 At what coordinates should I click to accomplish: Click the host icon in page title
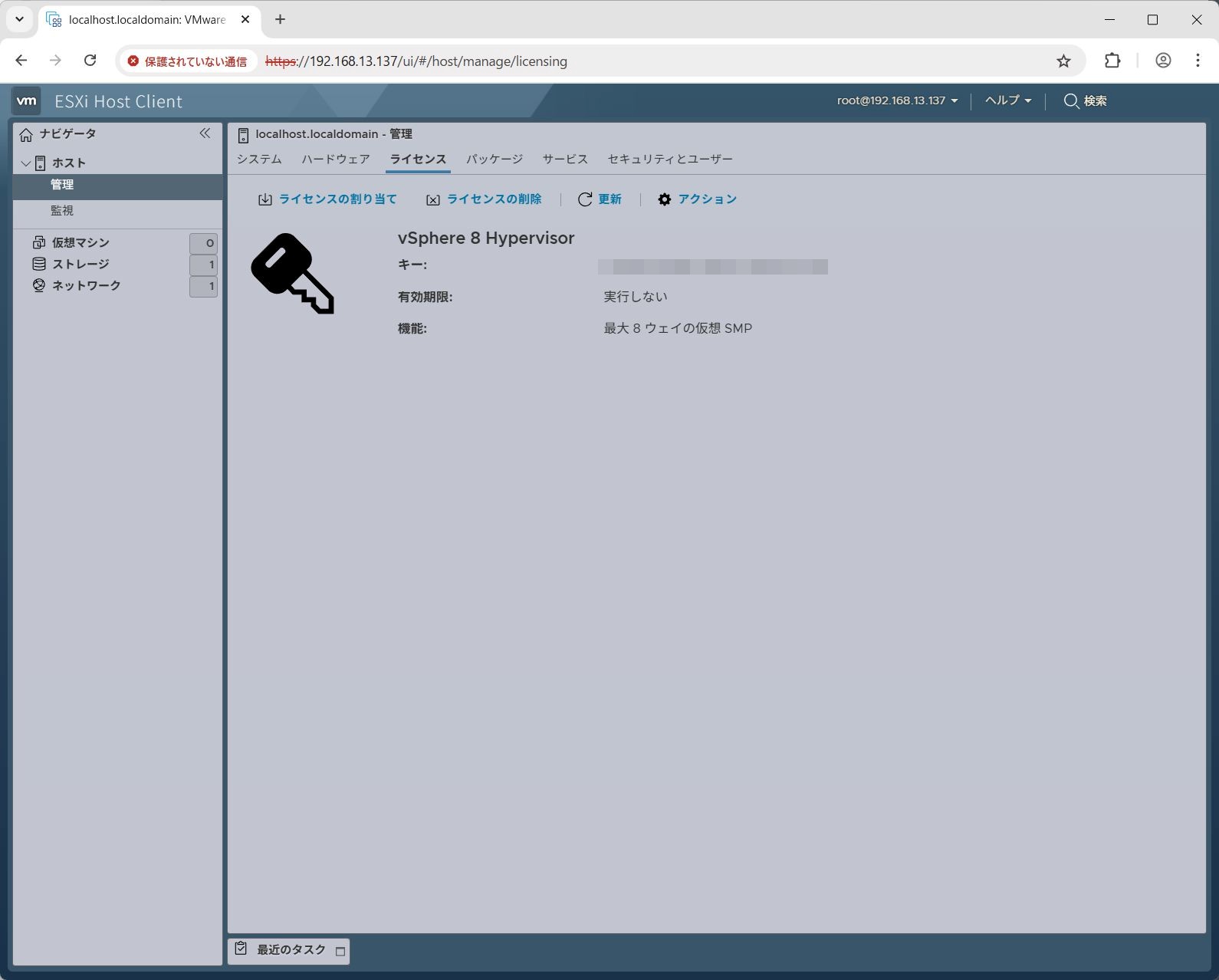pos(243,135)
